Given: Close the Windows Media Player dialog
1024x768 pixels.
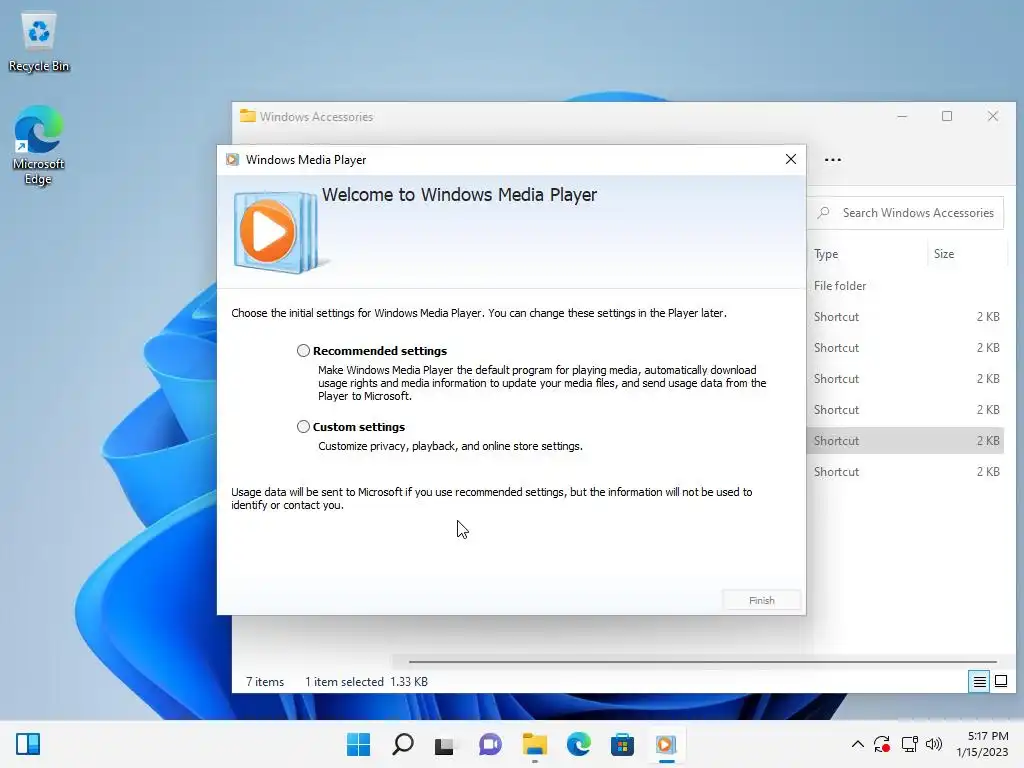Looking at the screenshot, I should click(791, 159).
